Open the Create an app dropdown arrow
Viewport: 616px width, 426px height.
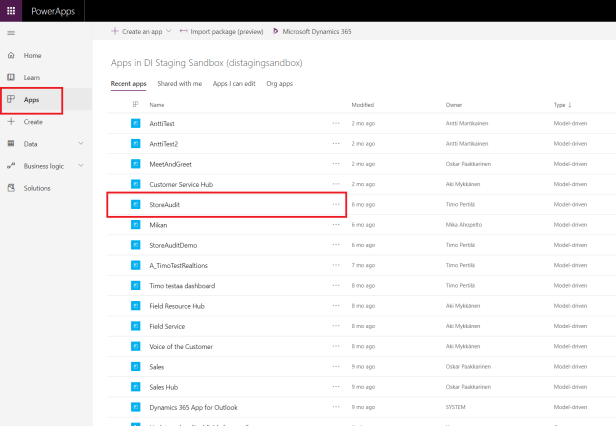click(169, 31)
